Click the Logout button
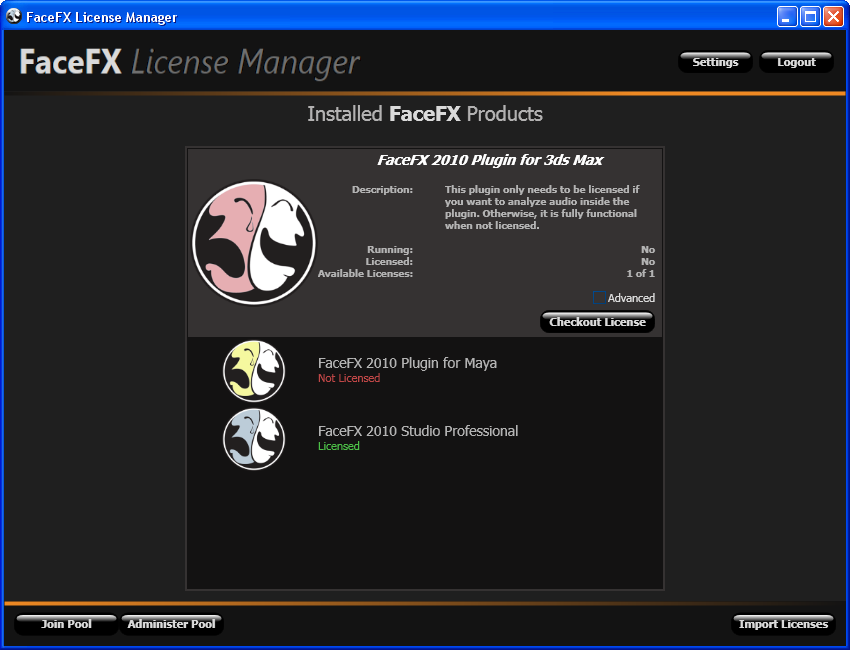850x650 pixels. (796, 62)
